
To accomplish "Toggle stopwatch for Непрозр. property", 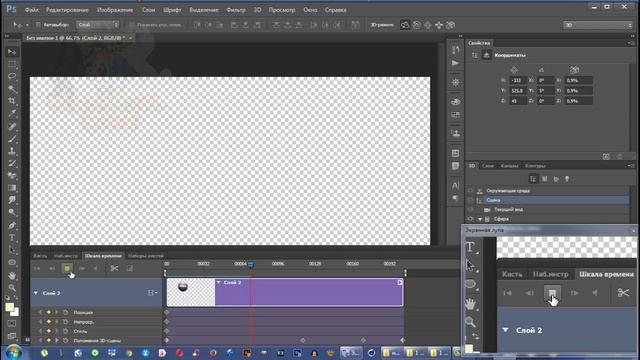I will click(65, 322).
